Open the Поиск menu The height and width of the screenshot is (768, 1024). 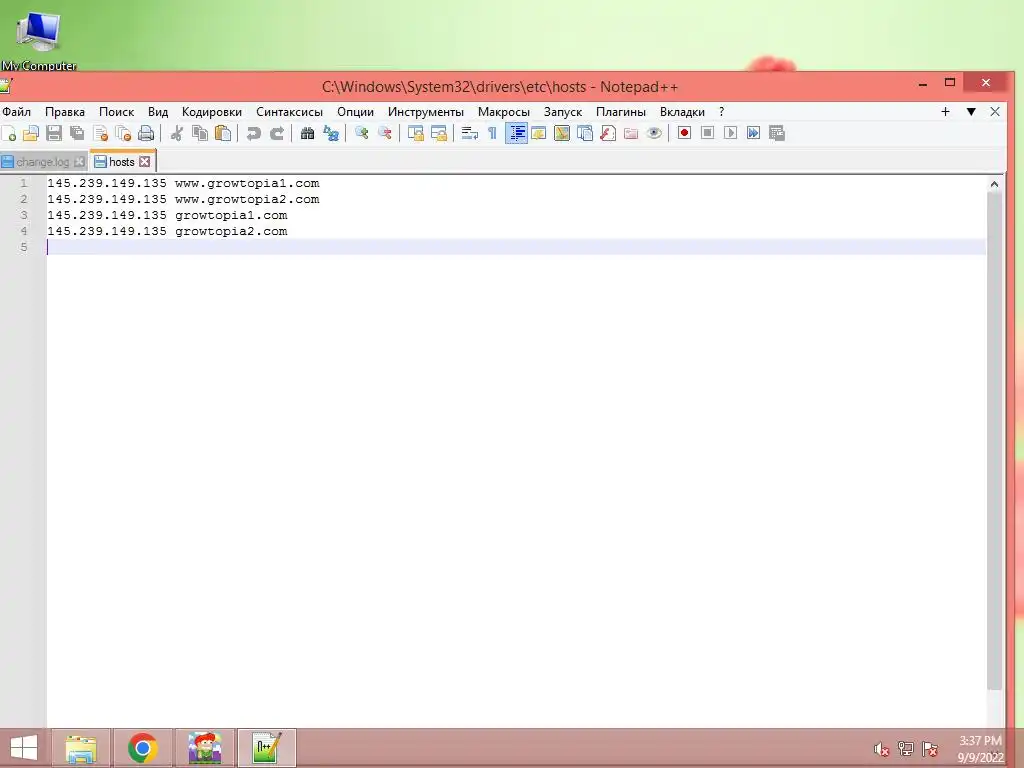[116, 112]
